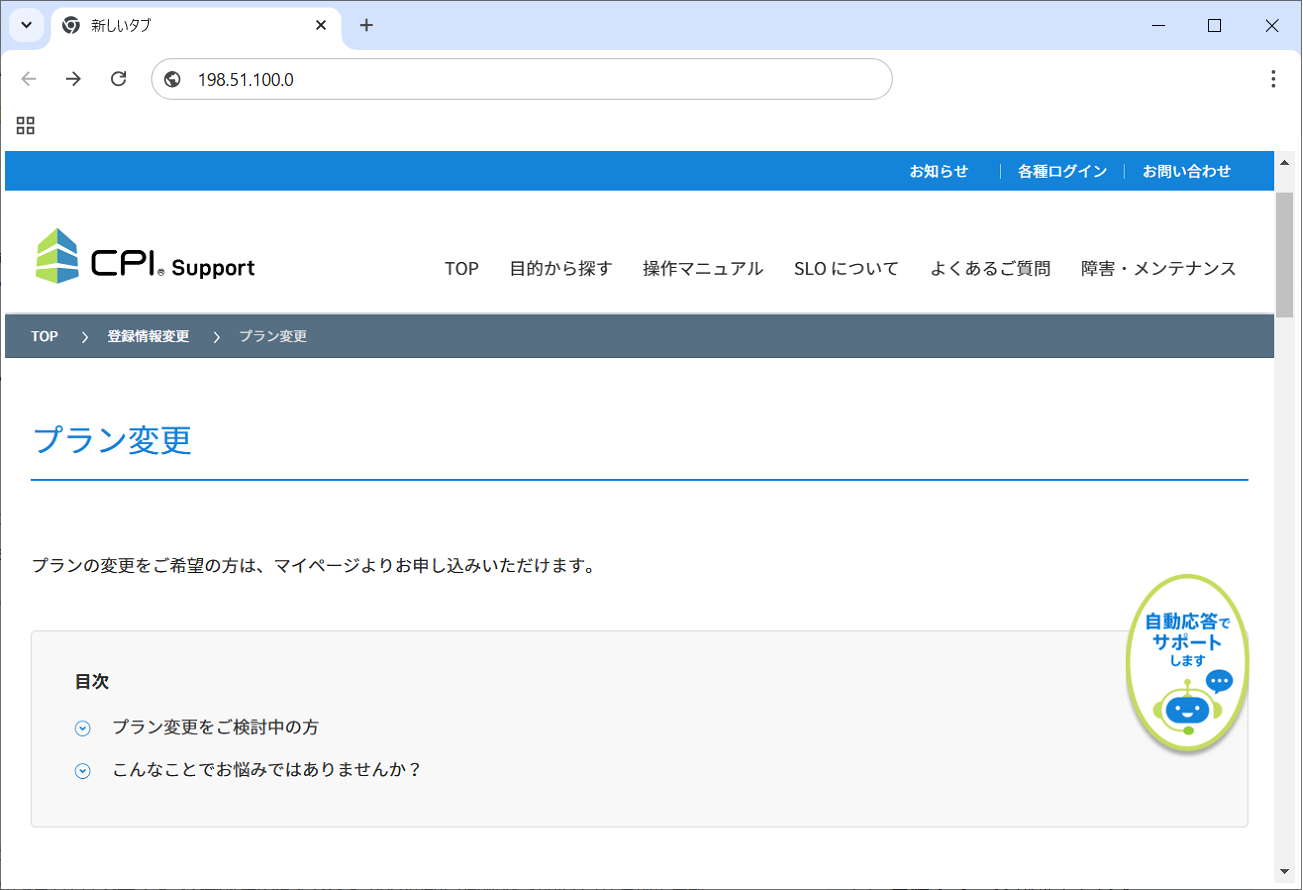
Task: Click the CPI Support logo
Action: [x=145, y=257]
